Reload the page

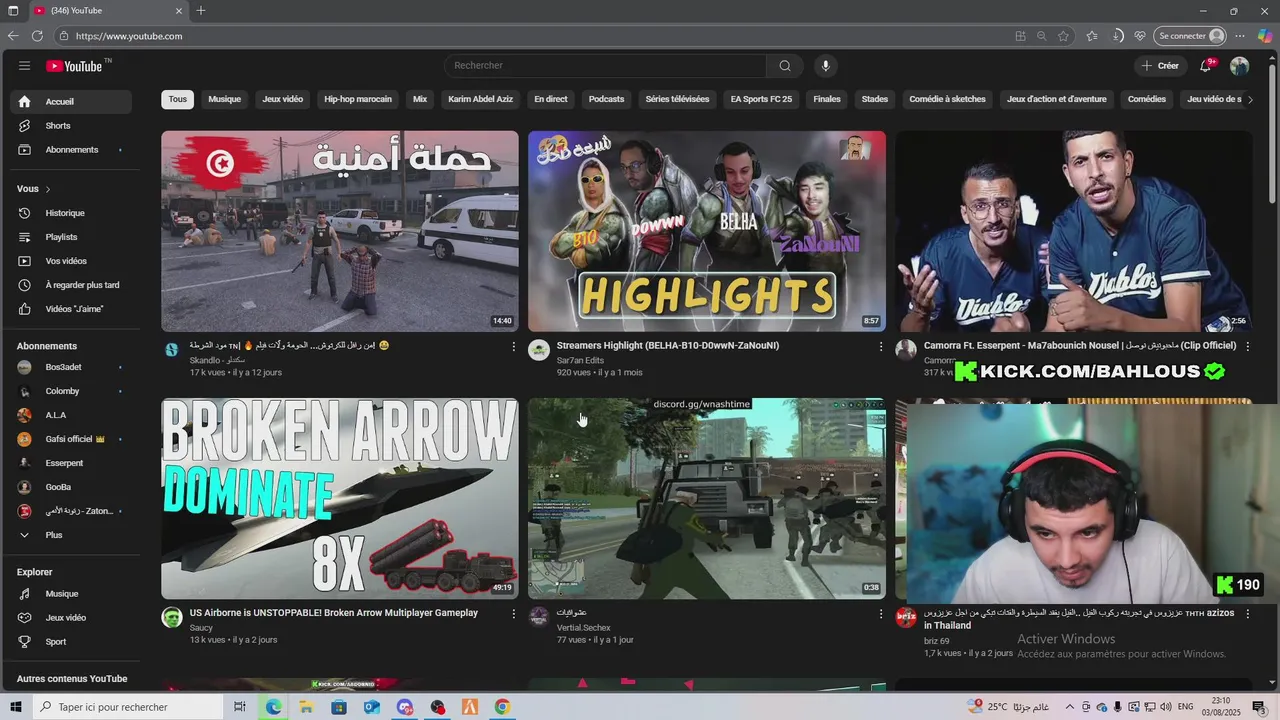37,36
